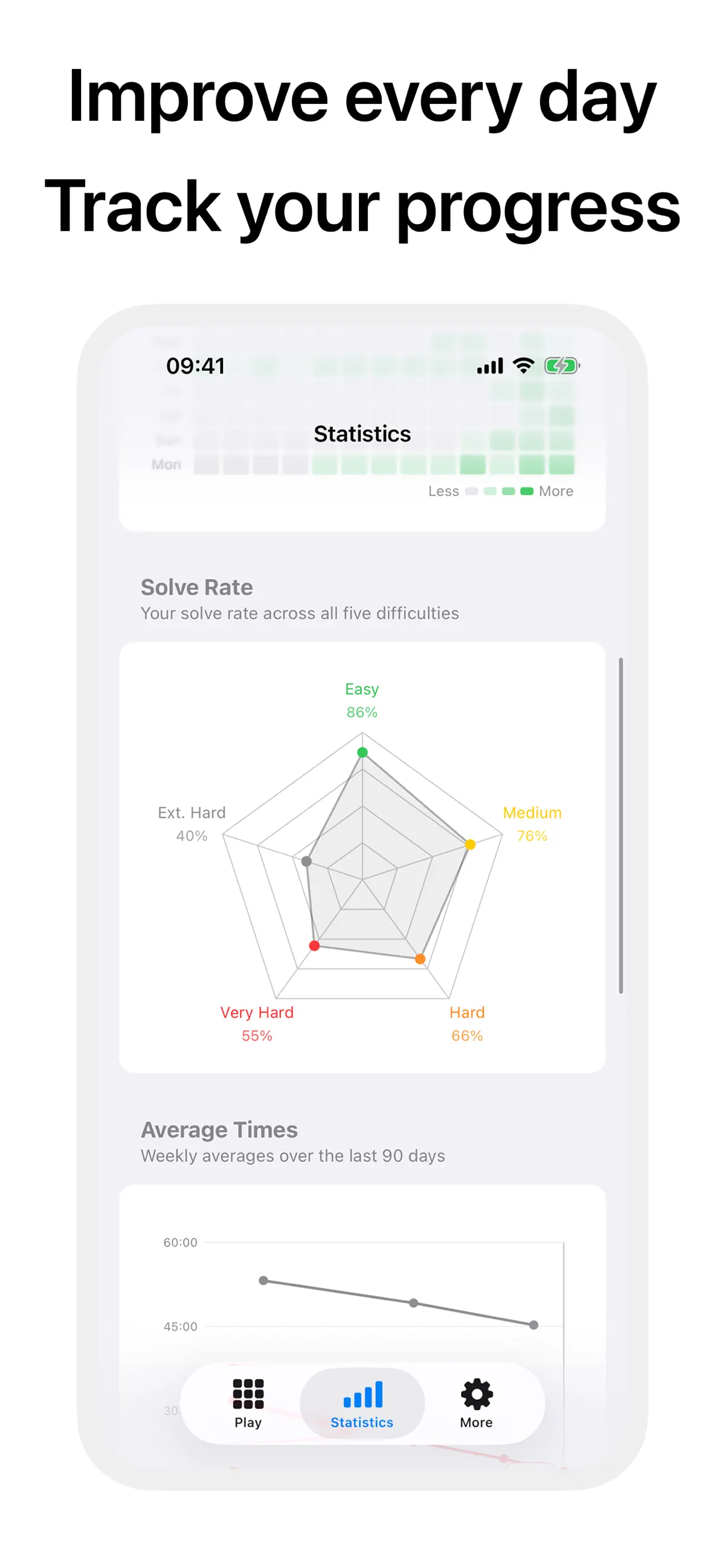Select the first point on Average Times line
The height and width of the screenshot is (1568, 725).
tap(263, 1281)
